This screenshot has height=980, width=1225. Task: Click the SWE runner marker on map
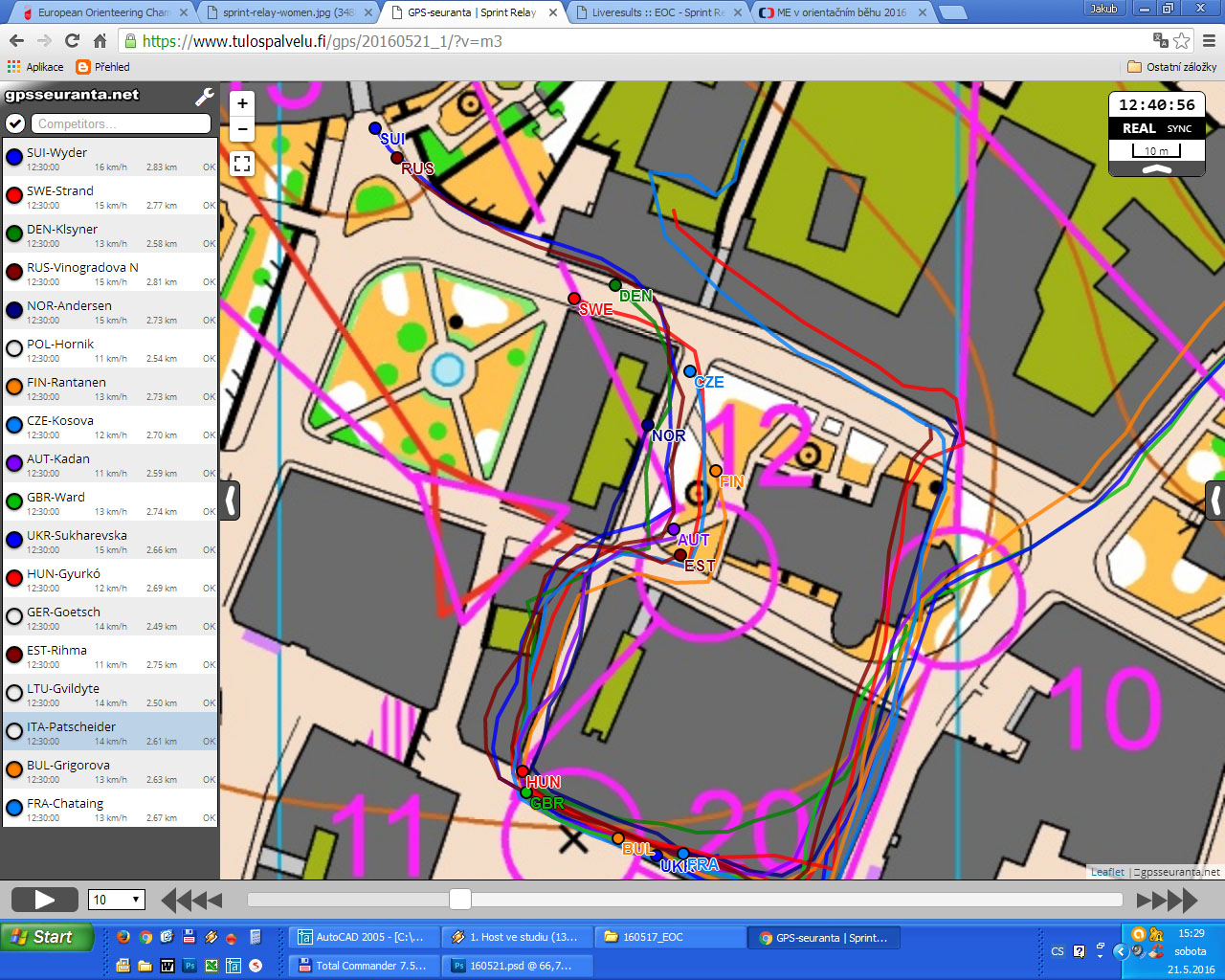[x=574, y=299]
